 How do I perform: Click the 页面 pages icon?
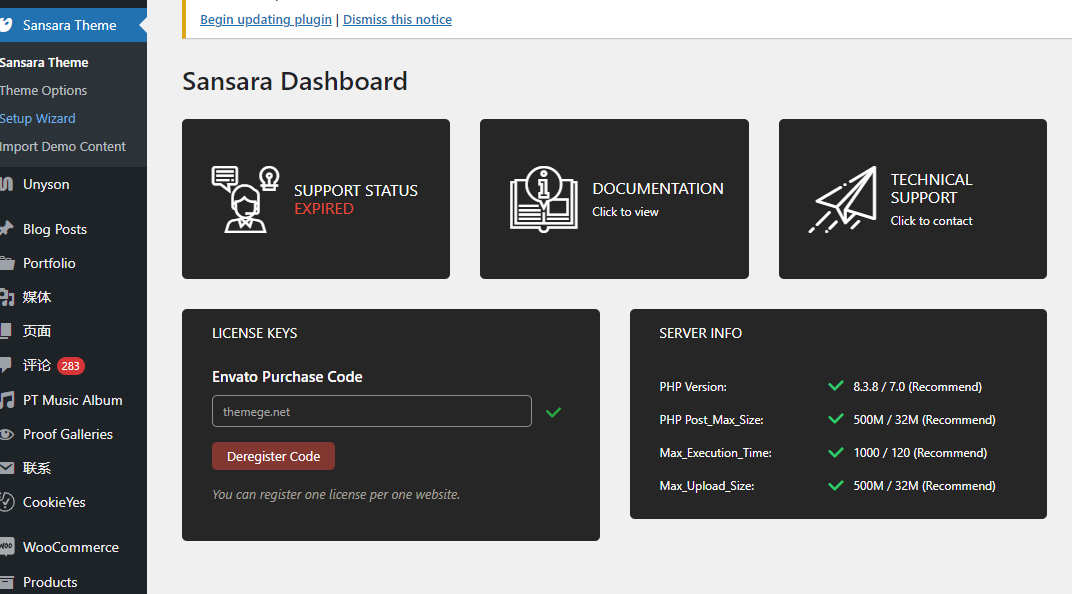click(5, 331)
